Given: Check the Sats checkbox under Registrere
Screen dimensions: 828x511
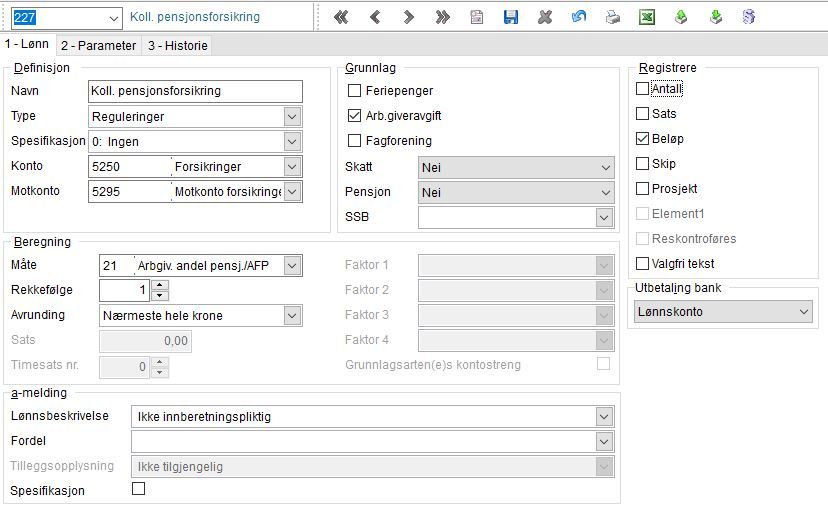Looking at the screenshot, I should [642, 113].
